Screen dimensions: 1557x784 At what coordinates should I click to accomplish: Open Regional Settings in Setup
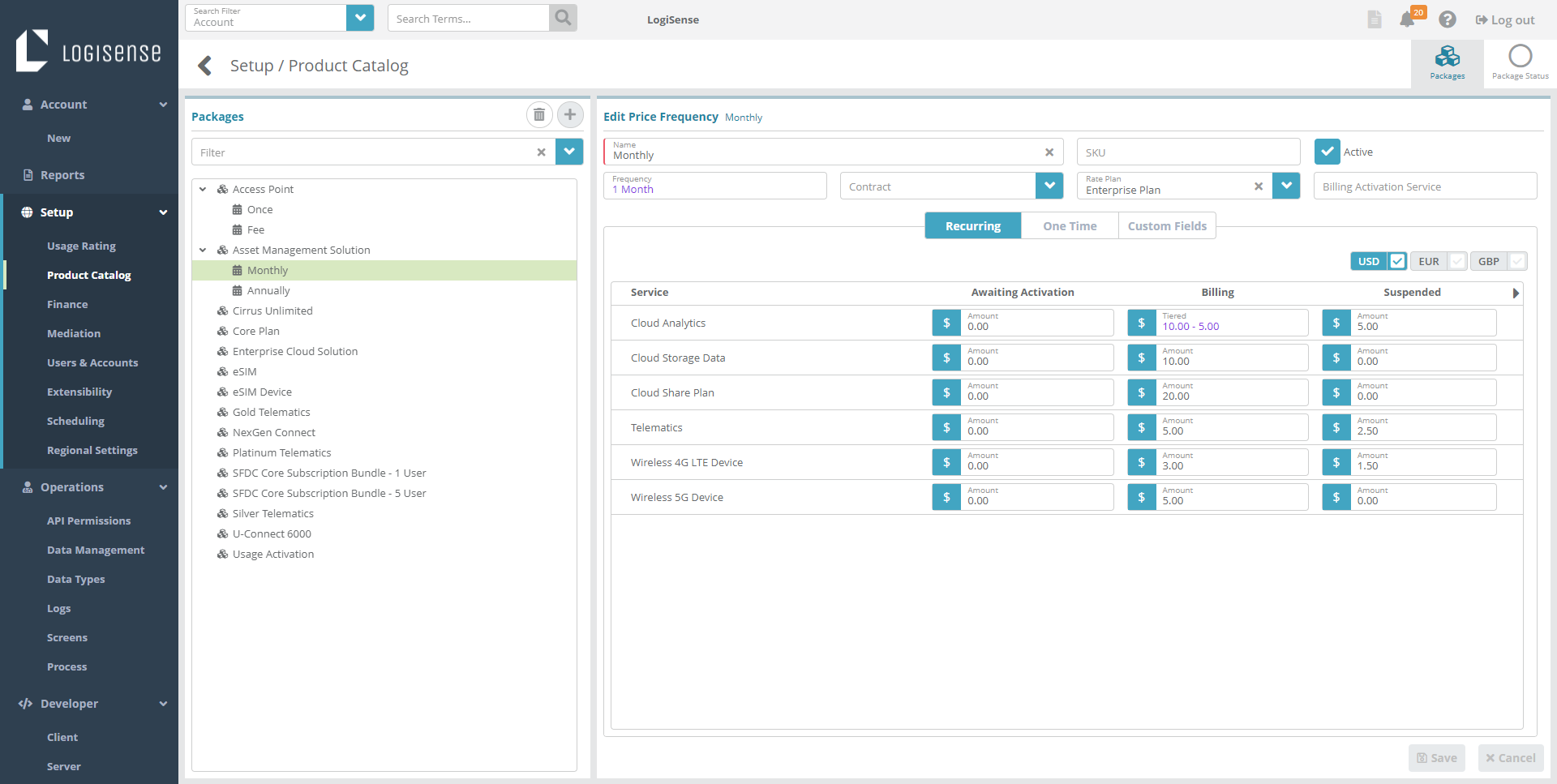pyautogui.click(x=92, y=450)
